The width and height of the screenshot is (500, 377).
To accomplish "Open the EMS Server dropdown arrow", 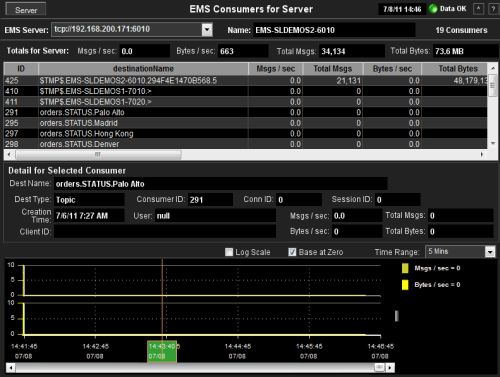I will tap(207, 30).
